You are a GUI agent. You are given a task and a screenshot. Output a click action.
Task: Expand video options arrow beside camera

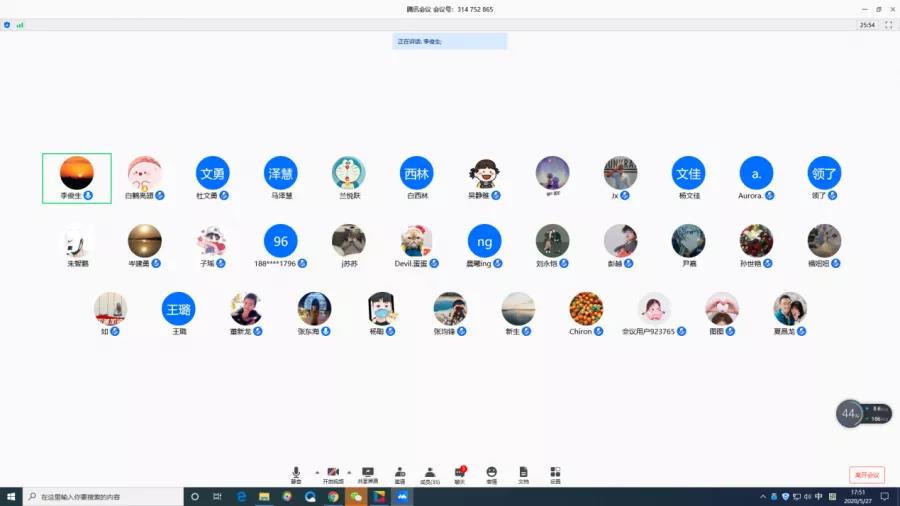(x=351, y=471)
